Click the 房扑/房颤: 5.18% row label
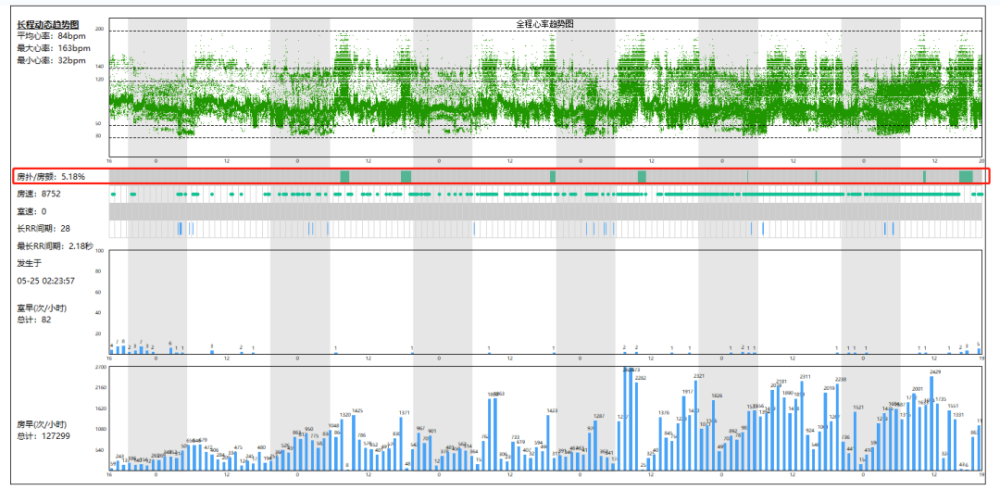Viewport: 1000px width, 490px height. tap(50, 176)
